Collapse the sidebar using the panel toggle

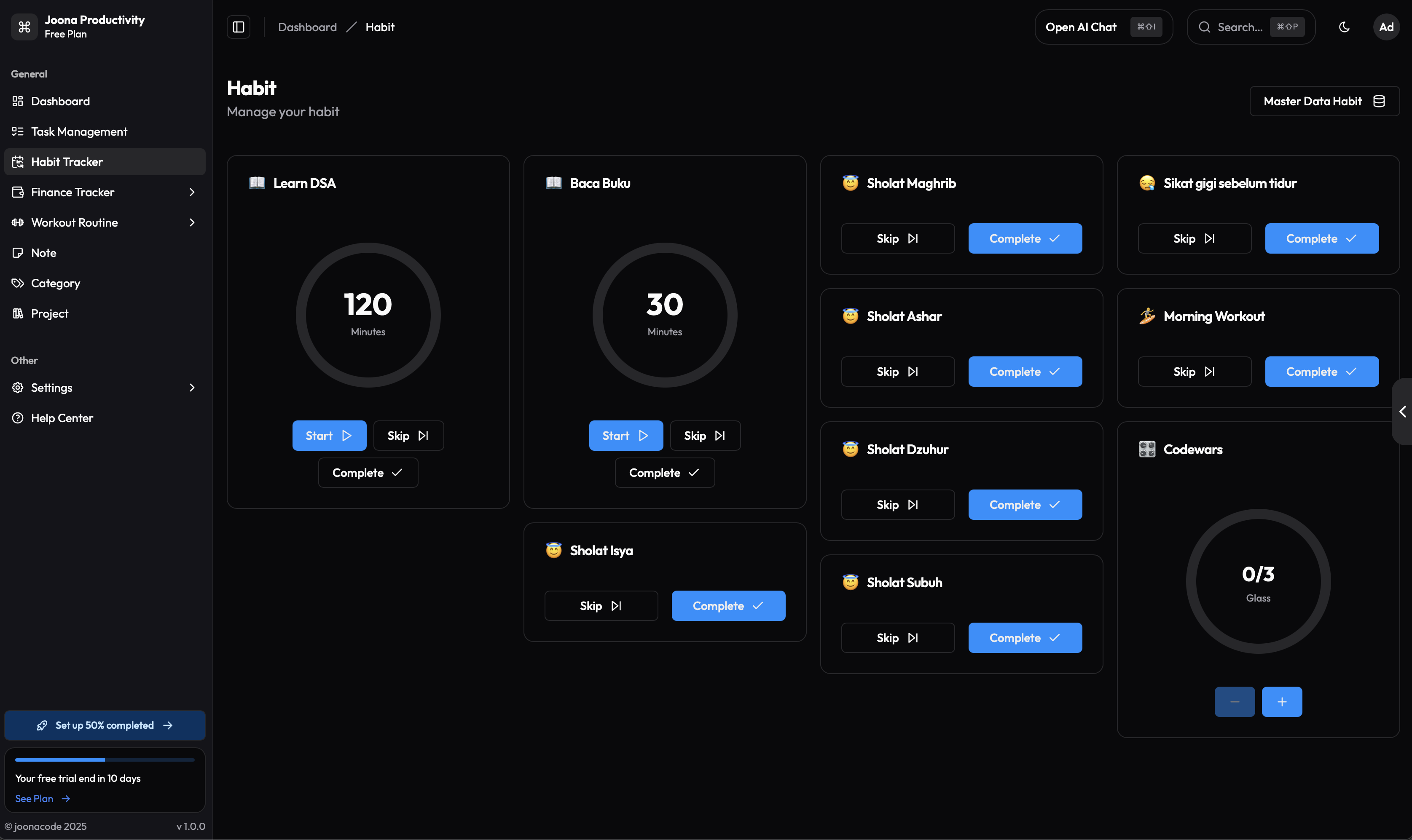(x=238, y=27)
